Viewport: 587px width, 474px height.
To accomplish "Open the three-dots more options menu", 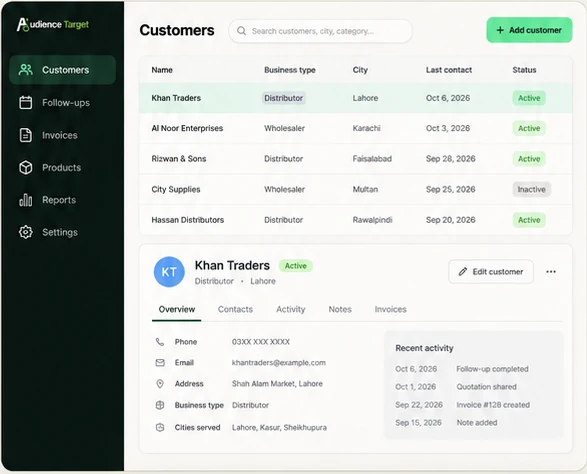I will click(x=551, y=271).
